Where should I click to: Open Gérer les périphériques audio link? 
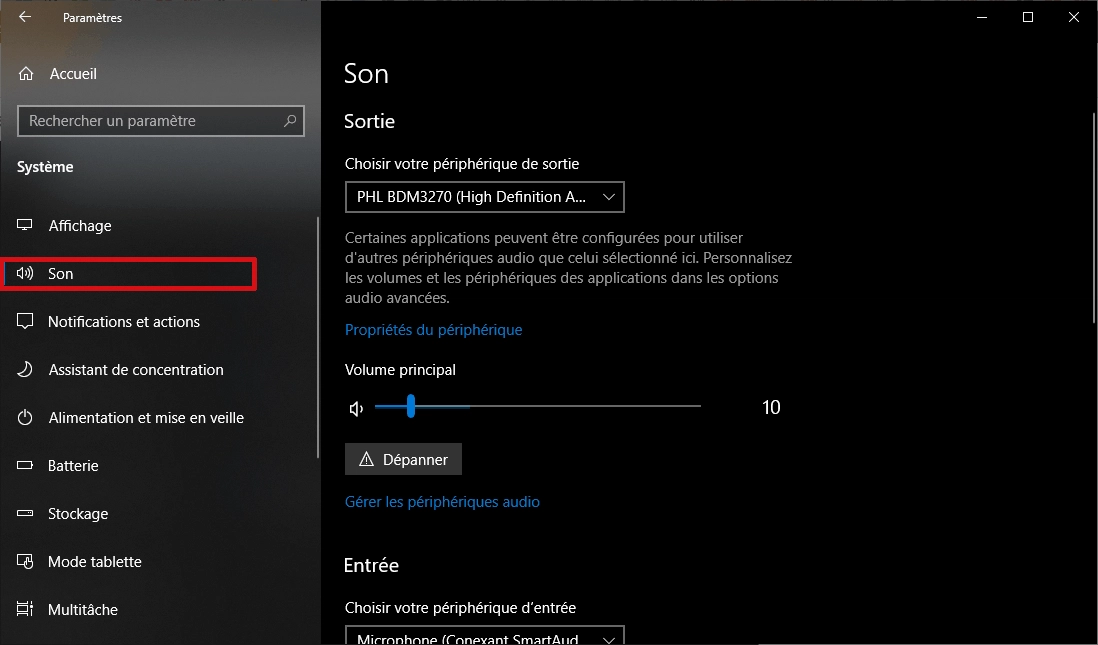pyautogui.click(x=442, y=502)
